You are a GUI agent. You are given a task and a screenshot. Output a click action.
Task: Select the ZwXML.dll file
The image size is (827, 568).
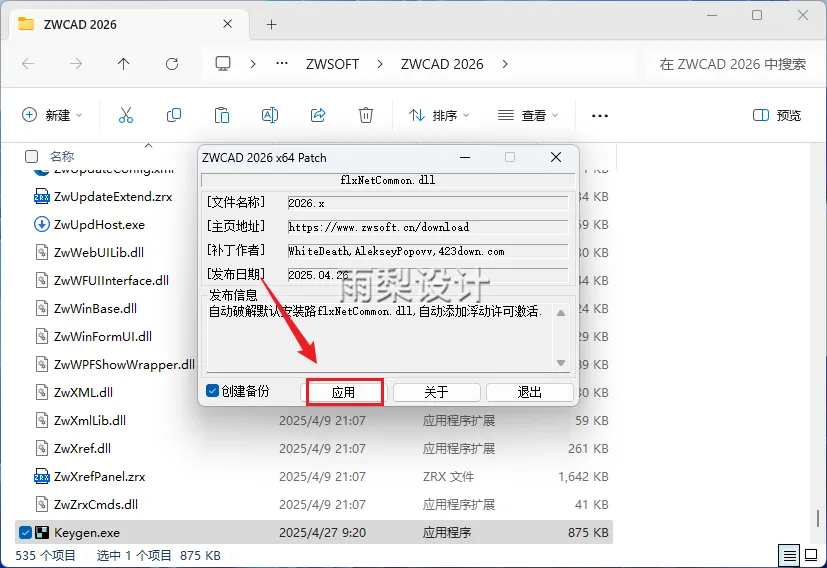point(83,392)
